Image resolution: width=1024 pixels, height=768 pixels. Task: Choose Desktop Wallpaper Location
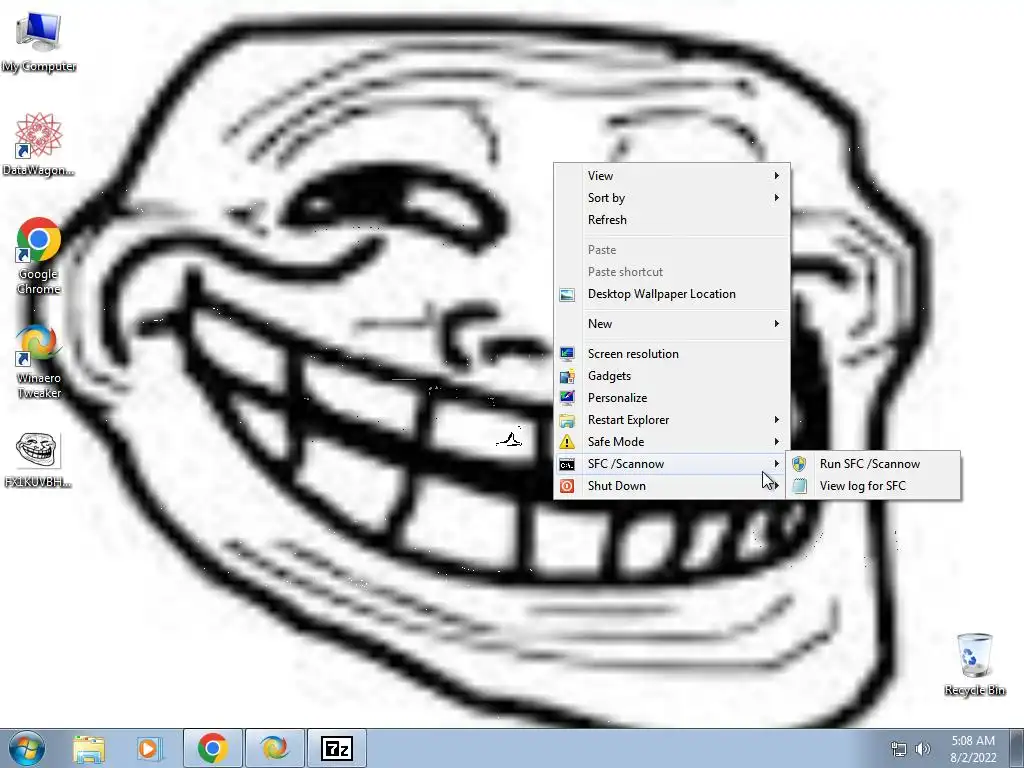pos(672,294)
